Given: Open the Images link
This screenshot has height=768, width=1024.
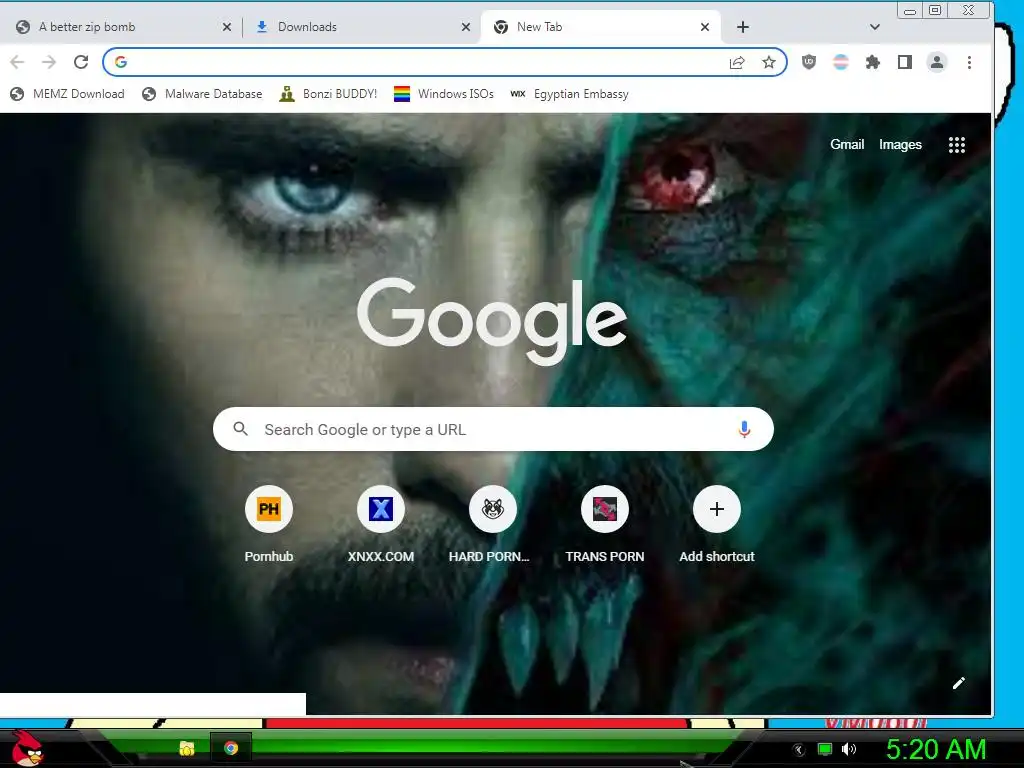Looking at the screenshot, I should 900,144.
